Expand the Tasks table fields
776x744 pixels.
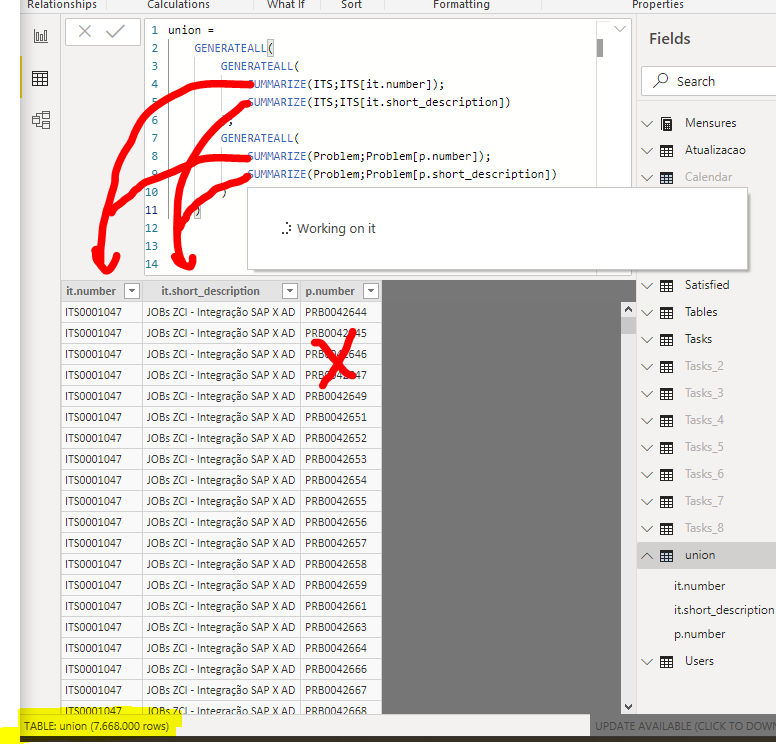coord(647,340)
